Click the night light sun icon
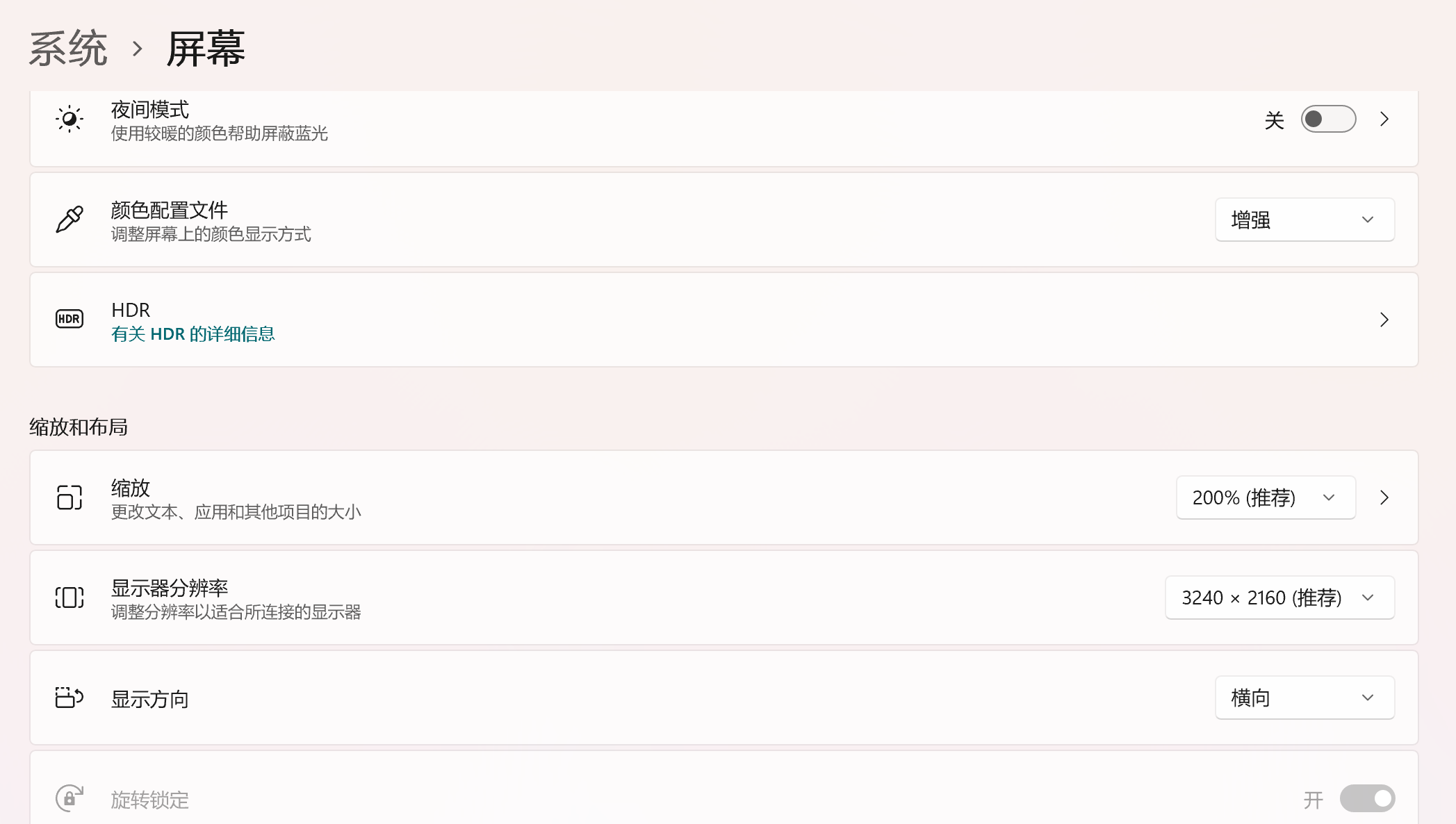1456x824 pixels. tap(69, 119)
